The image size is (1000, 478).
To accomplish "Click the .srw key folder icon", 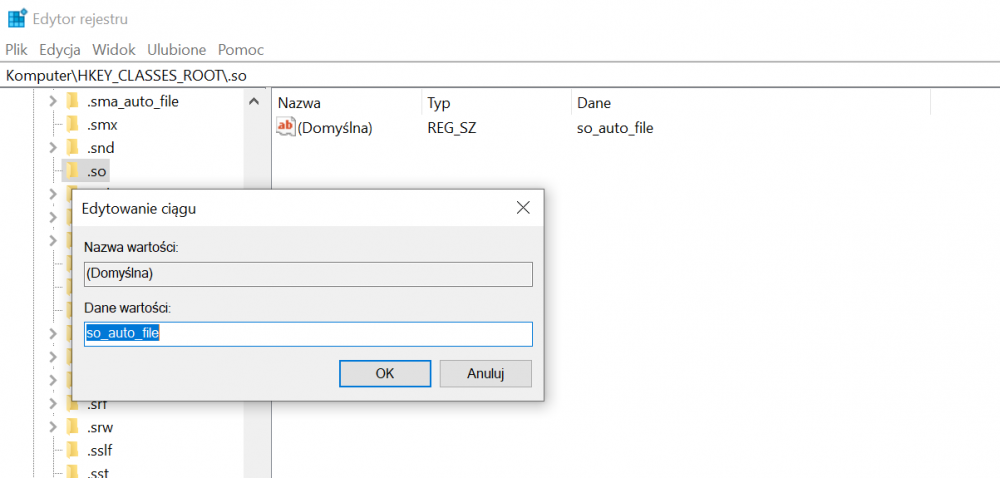I will [x=72, y=427].
